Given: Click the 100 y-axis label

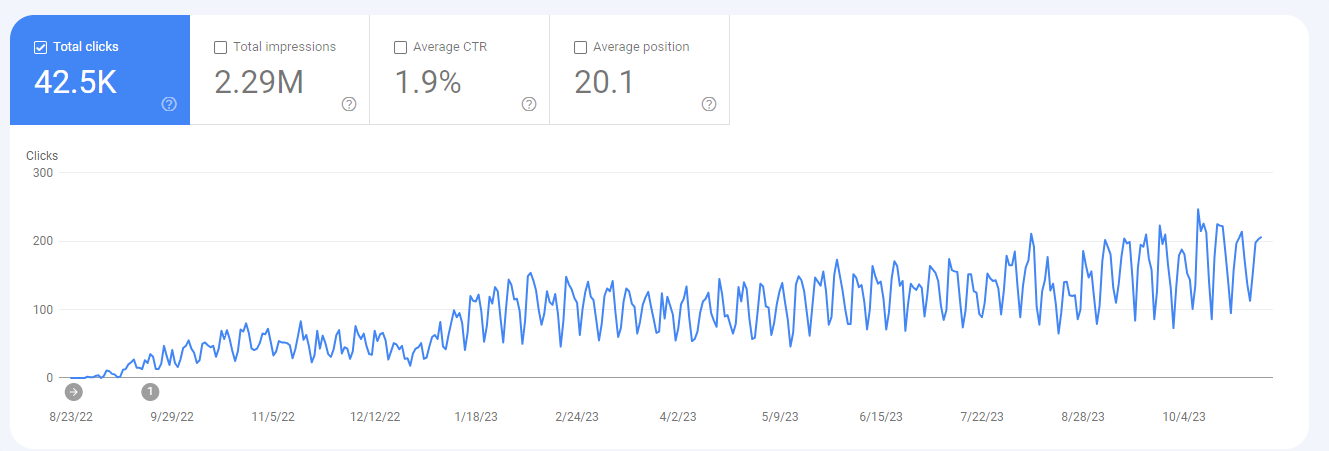Looking at the screenshot, I should click(x=43, y=309).
